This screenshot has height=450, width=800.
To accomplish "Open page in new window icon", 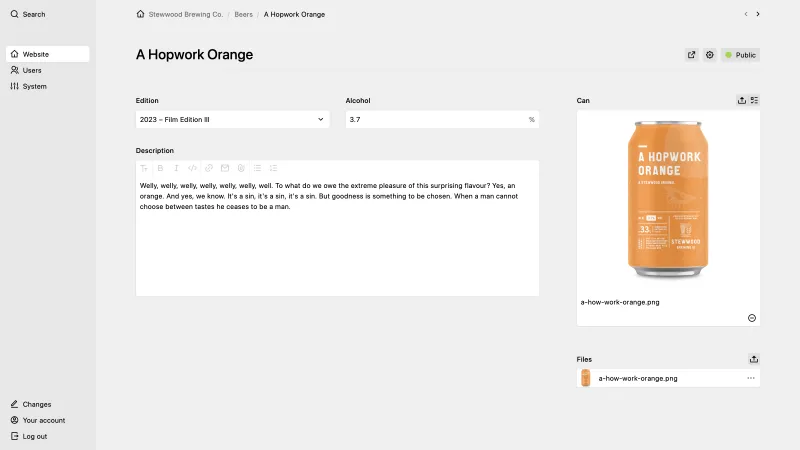I will click(691, 55).
